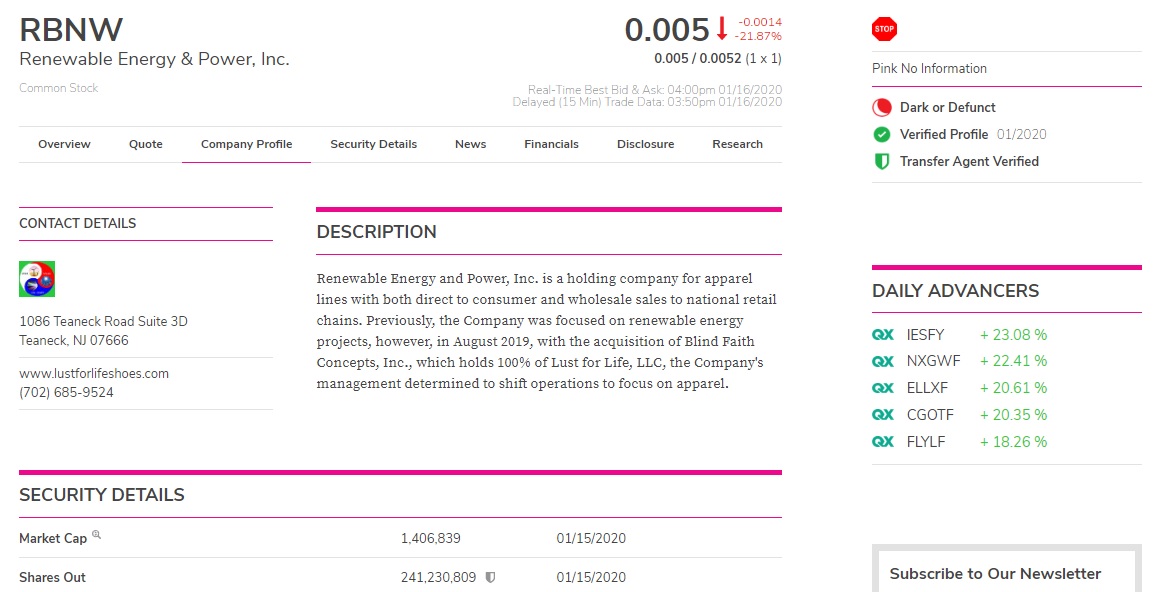Click the RBNW ticker heading

pyautogui.click(x=71, y=30)
